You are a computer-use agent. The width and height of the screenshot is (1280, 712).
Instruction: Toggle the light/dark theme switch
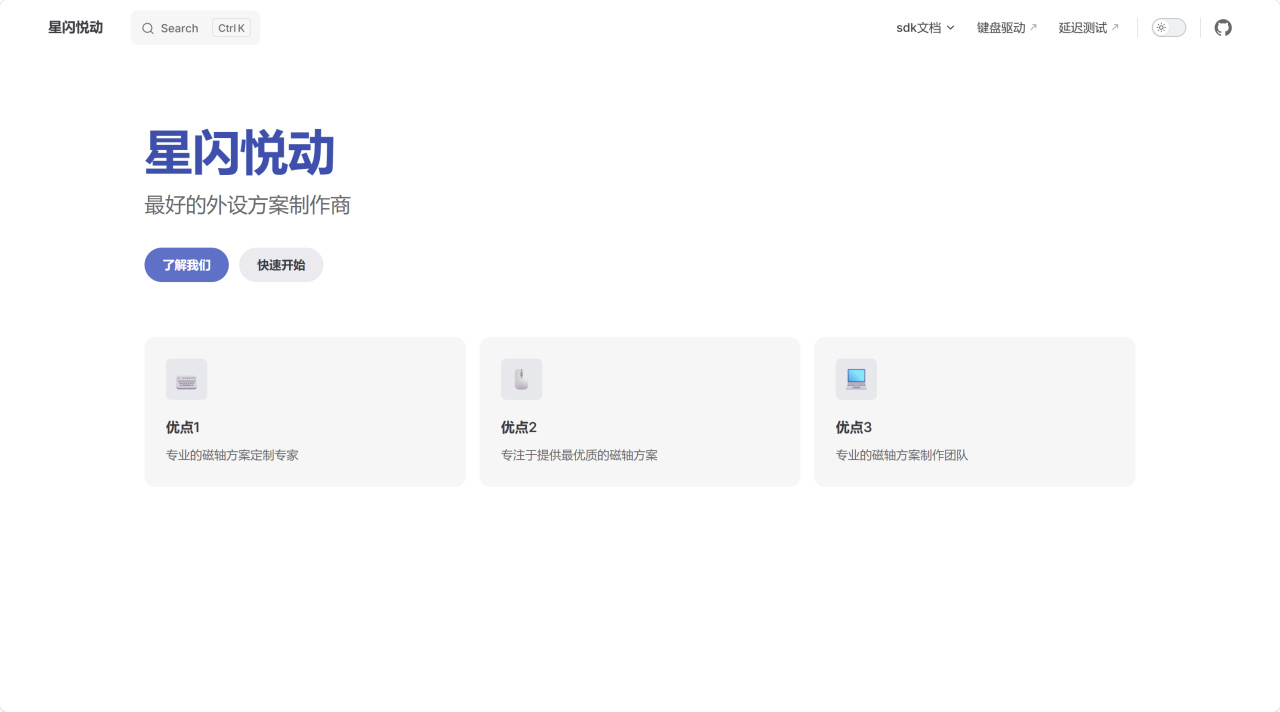[x=1169, y=28]
